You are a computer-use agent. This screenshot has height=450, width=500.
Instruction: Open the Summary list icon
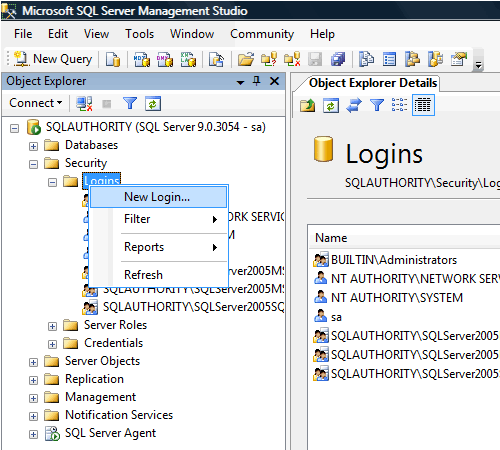coord(389,59)
